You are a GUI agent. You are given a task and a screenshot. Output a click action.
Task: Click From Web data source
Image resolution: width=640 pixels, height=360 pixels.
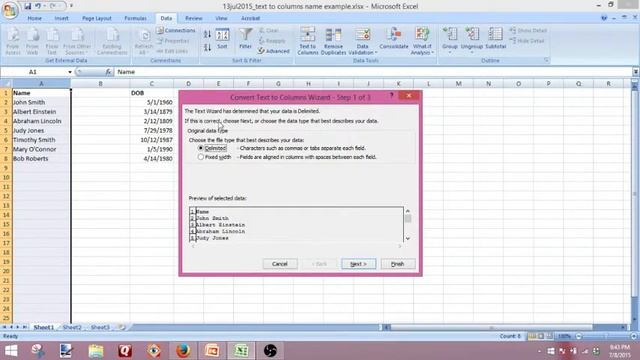coord(32,42)
